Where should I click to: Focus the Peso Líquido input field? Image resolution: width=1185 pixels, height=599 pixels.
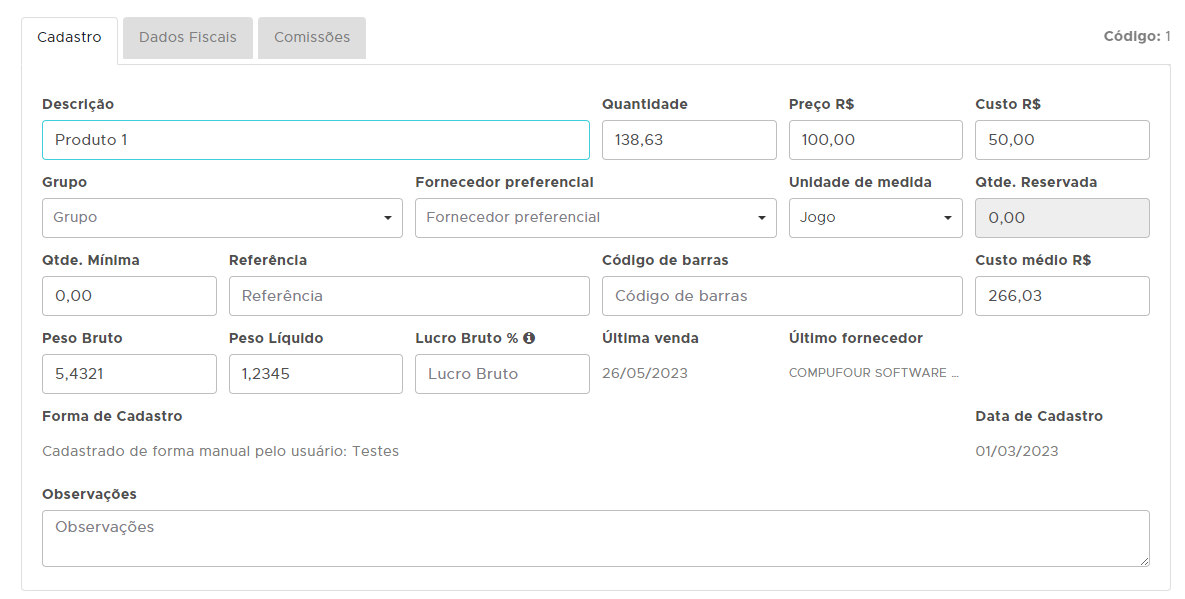[315, 374]
